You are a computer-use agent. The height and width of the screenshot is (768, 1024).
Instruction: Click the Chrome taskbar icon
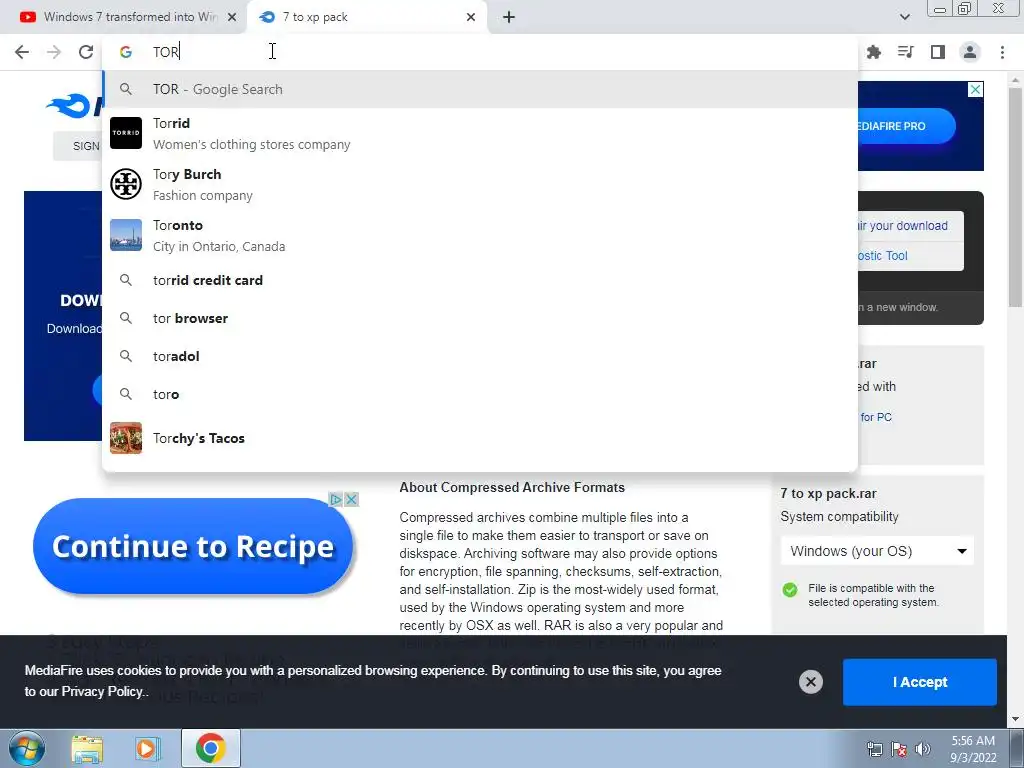210,748
